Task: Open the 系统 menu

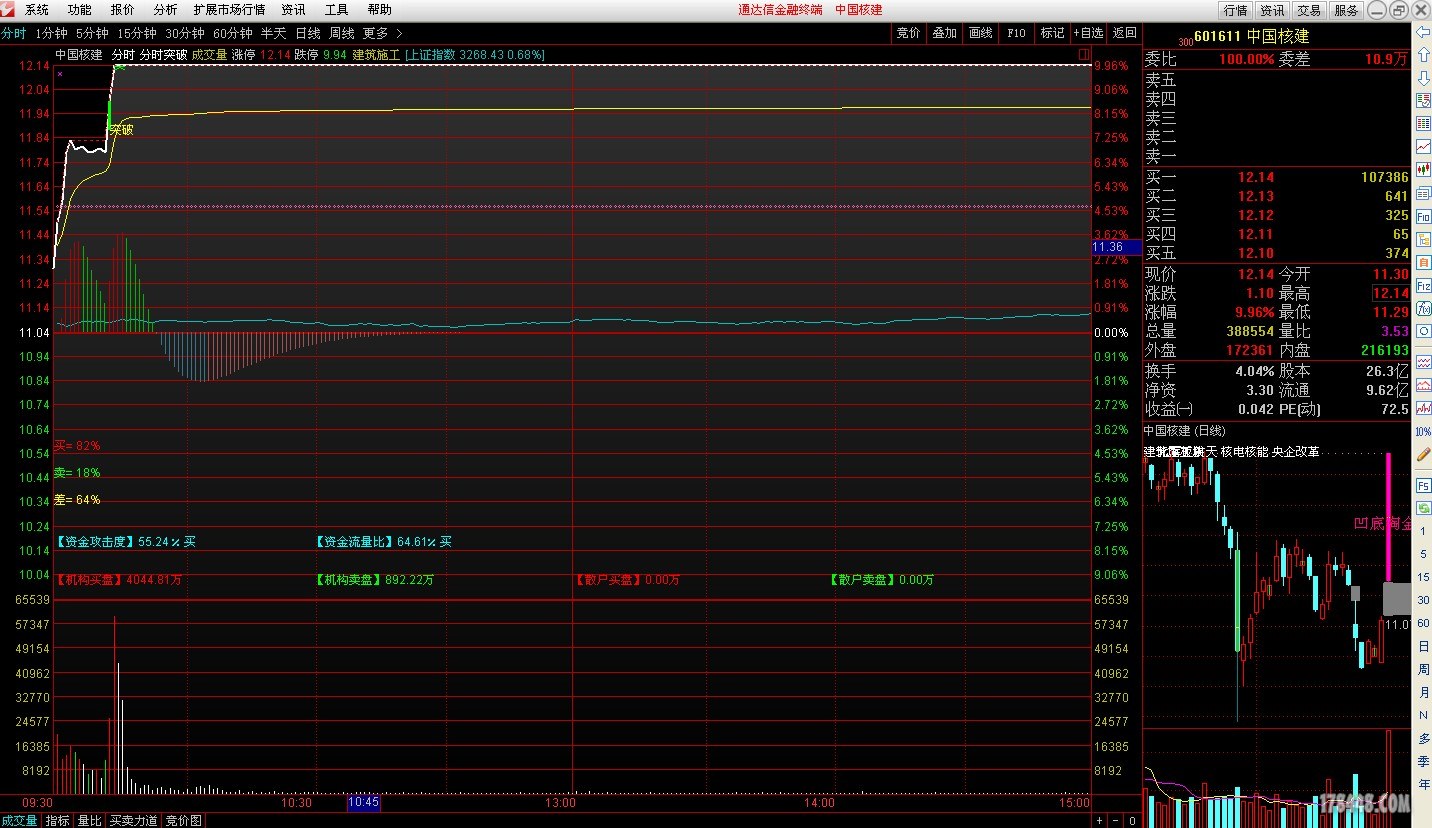Action: pyautogui.click(x=37, y=9)
